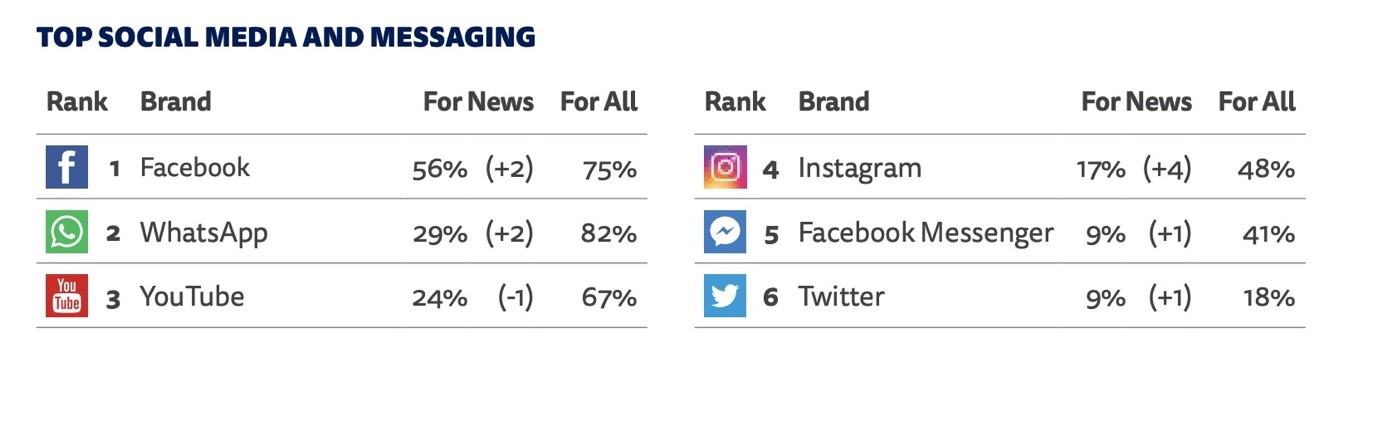Select Twitter's 18% For All value
The image size is (1378, 422).
tap(1269, 297)
